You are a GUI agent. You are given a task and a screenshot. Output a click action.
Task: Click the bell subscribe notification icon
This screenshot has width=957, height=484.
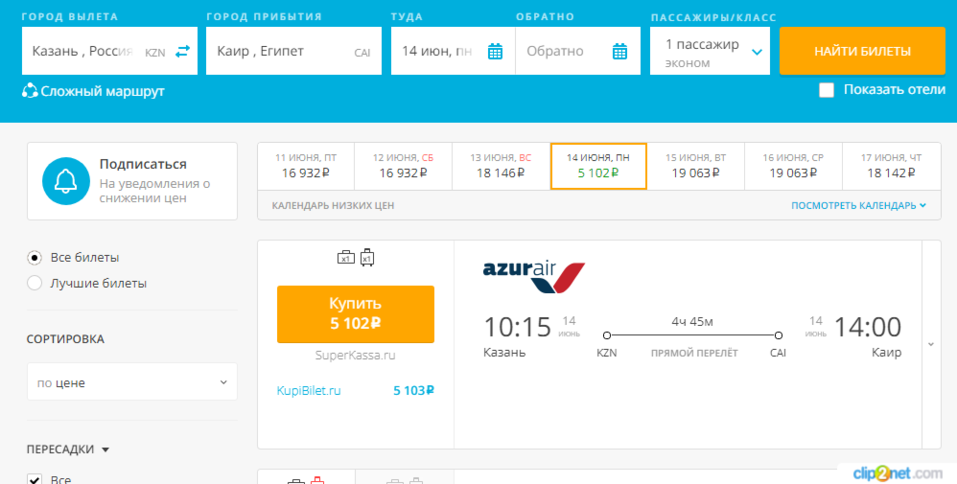point(66,181)
